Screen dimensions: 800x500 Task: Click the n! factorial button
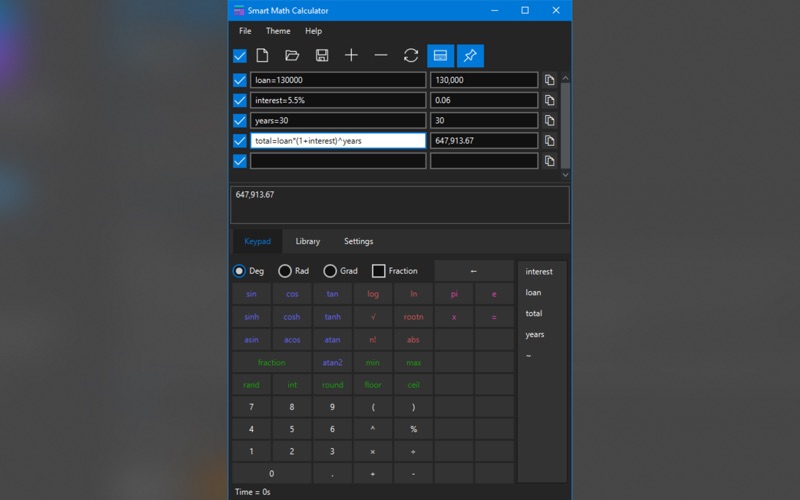tap(373, 340)
